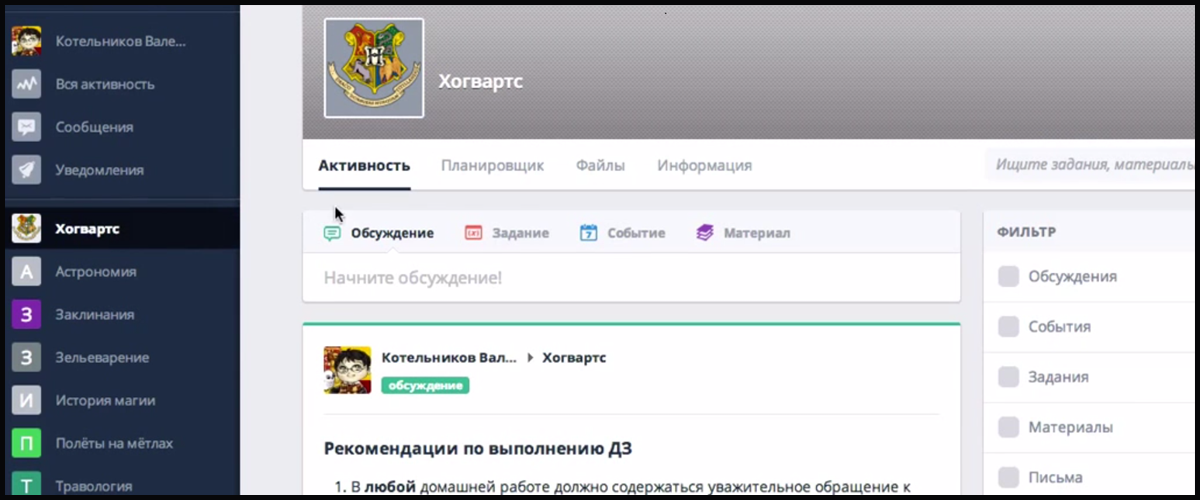Open the purple Заклинания class icon
This screenshot has height=500, width=1200.
click(26, 314)
